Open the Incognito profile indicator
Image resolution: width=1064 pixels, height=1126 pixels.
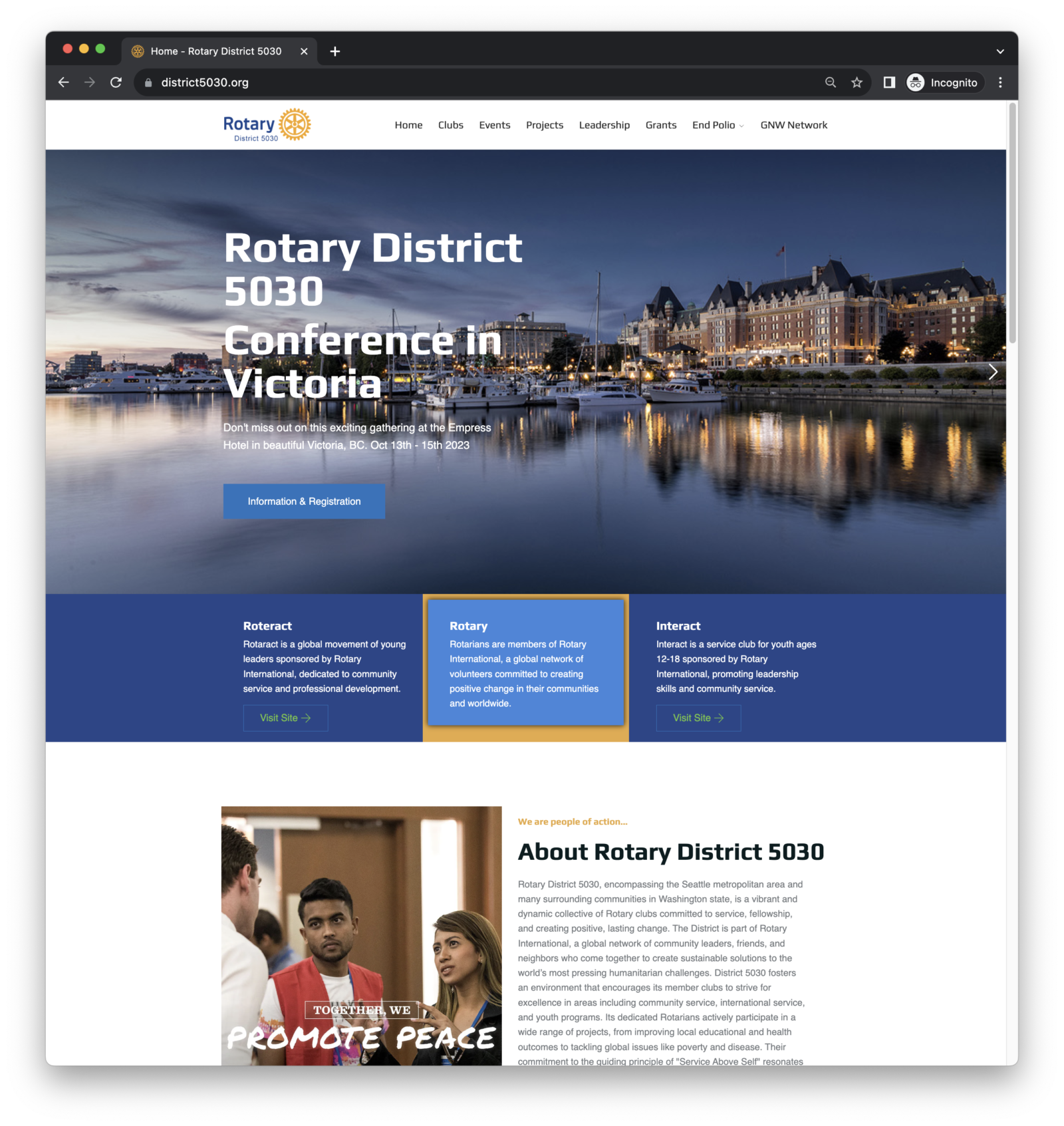pos(944,82)
